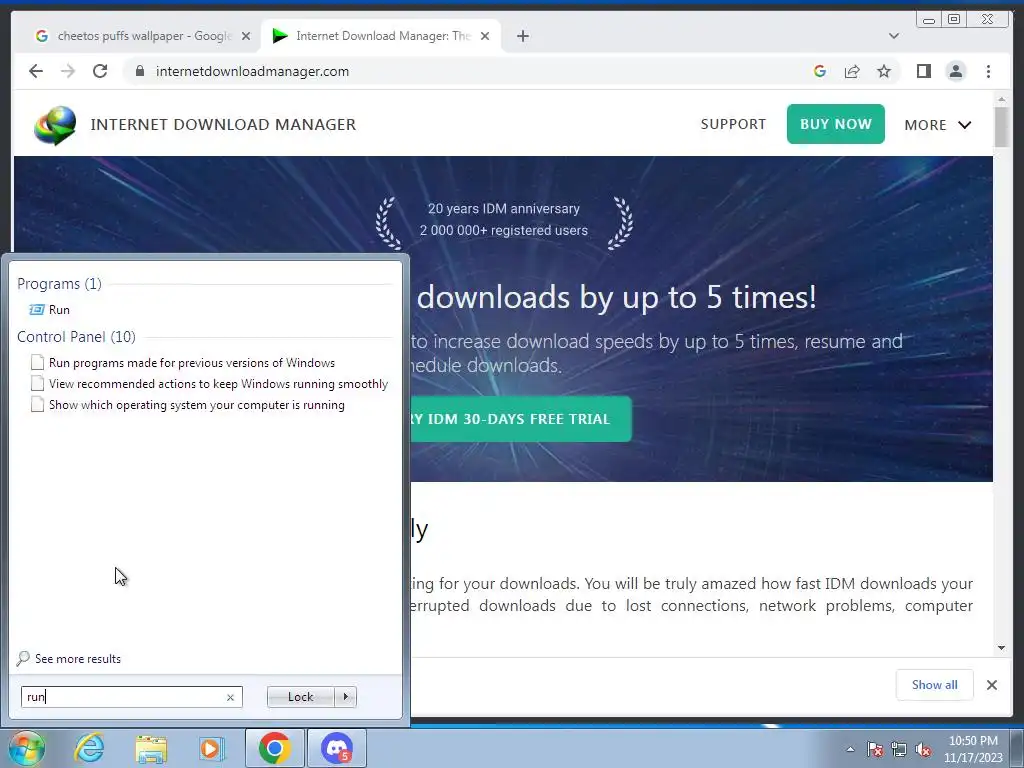Click the Programs (1) header
The width and height of the screenshot is (1024, 768).
[x=59, y=283]
